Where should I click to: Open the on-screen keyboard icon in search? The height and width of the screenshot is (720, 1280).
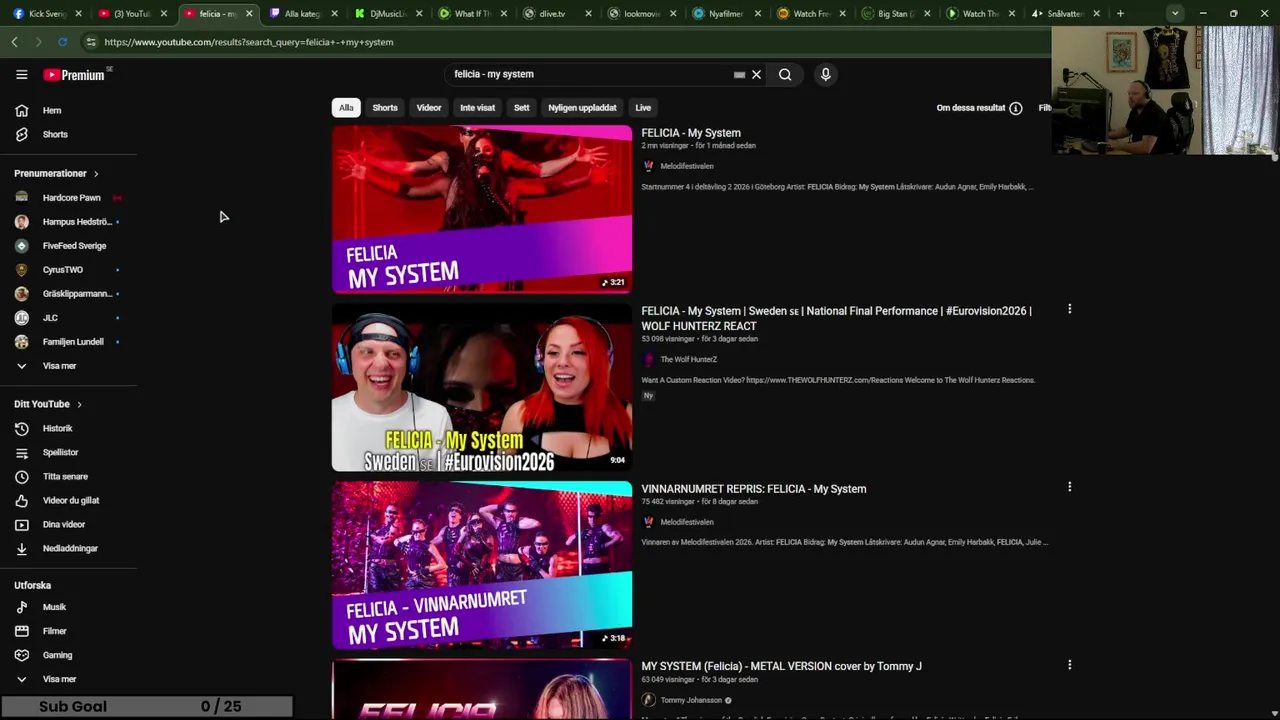pyautogui.click(x=739, y=74)
